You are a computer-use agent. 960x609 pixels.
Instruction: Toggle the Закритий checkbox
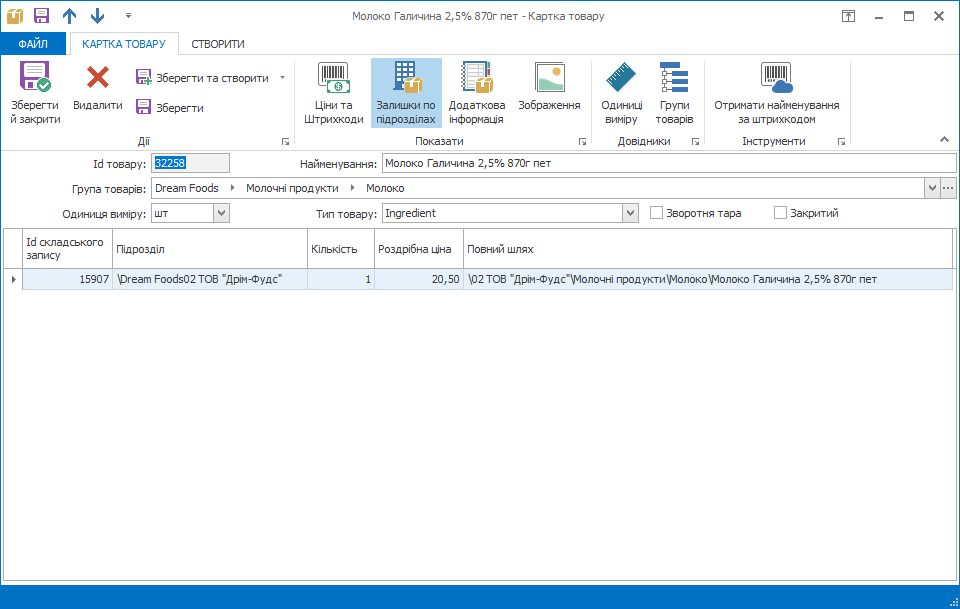tap(781, 213)
